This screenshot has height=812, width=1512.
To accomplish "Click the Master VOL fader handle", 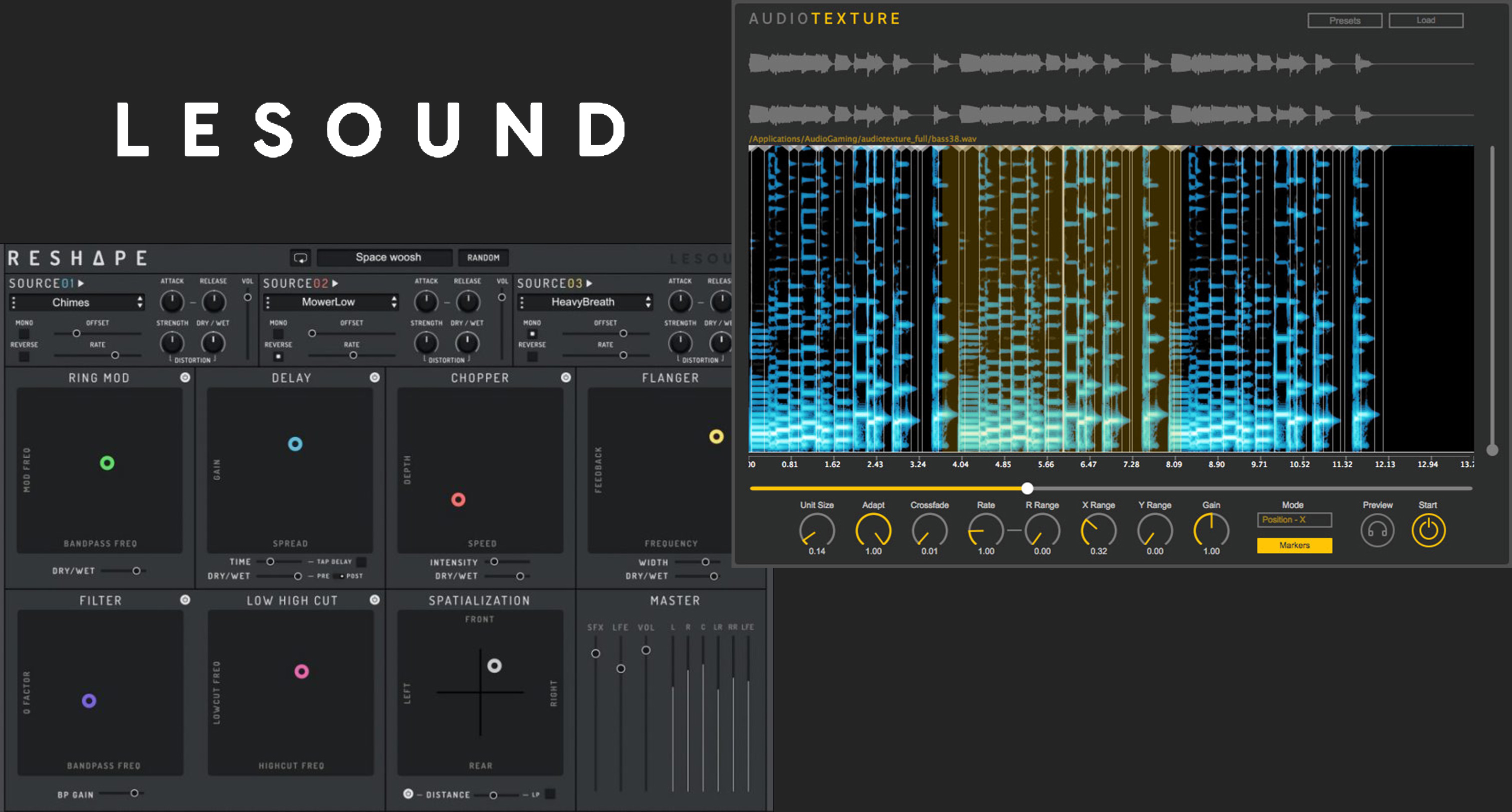I will click(x=645, y=650).
